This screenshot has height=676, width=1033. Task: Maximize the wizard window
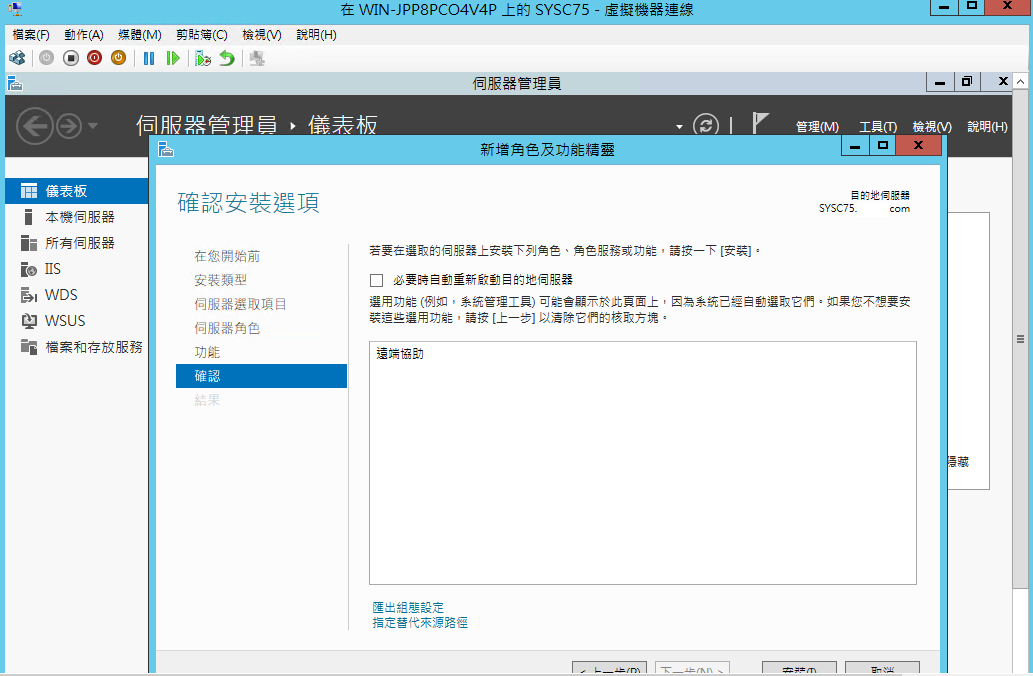[x=882, y=146]
